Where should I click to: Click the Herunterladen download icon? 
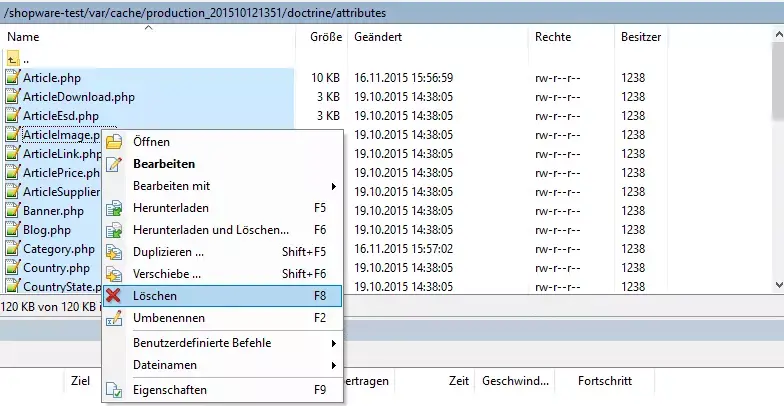tap(115, 208)
